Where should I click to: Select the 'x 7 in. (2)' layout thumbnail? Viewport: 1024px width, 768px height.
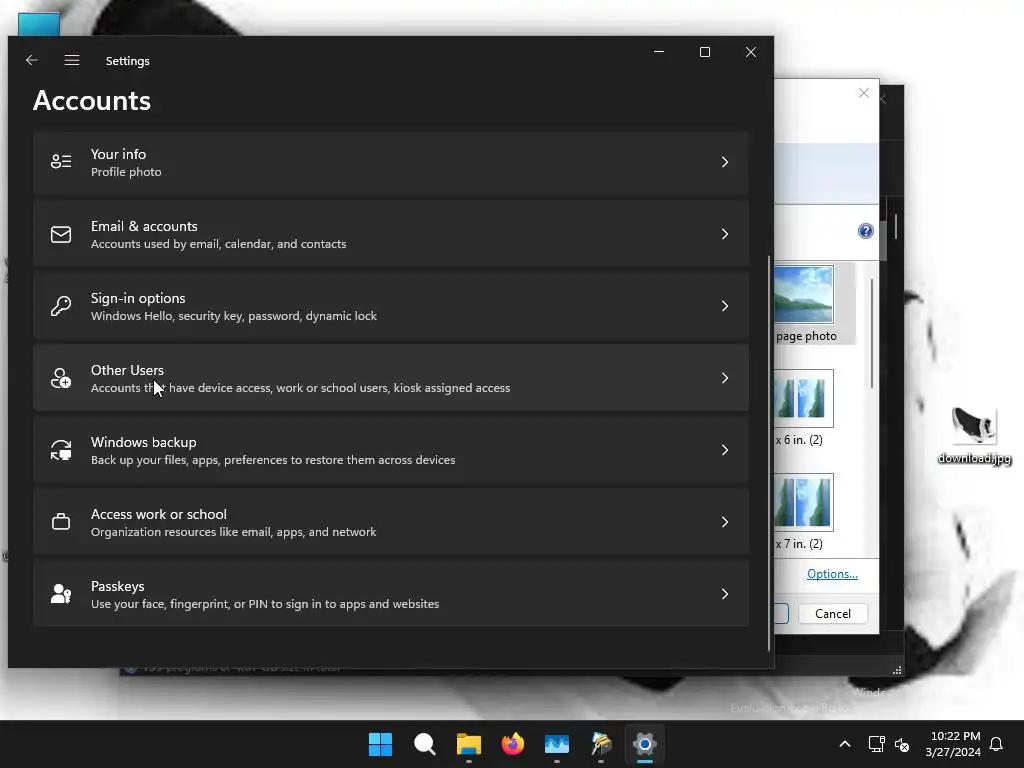(803, 502)
